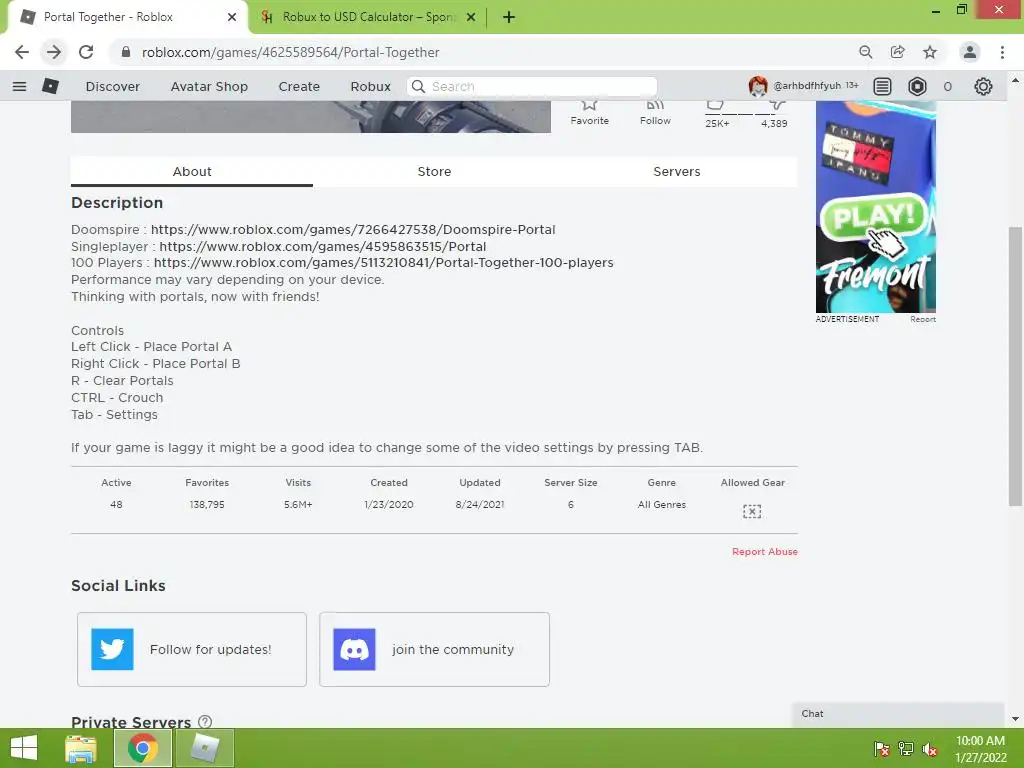
Task: Report the advertisement
Action: [x=923, y=319]
